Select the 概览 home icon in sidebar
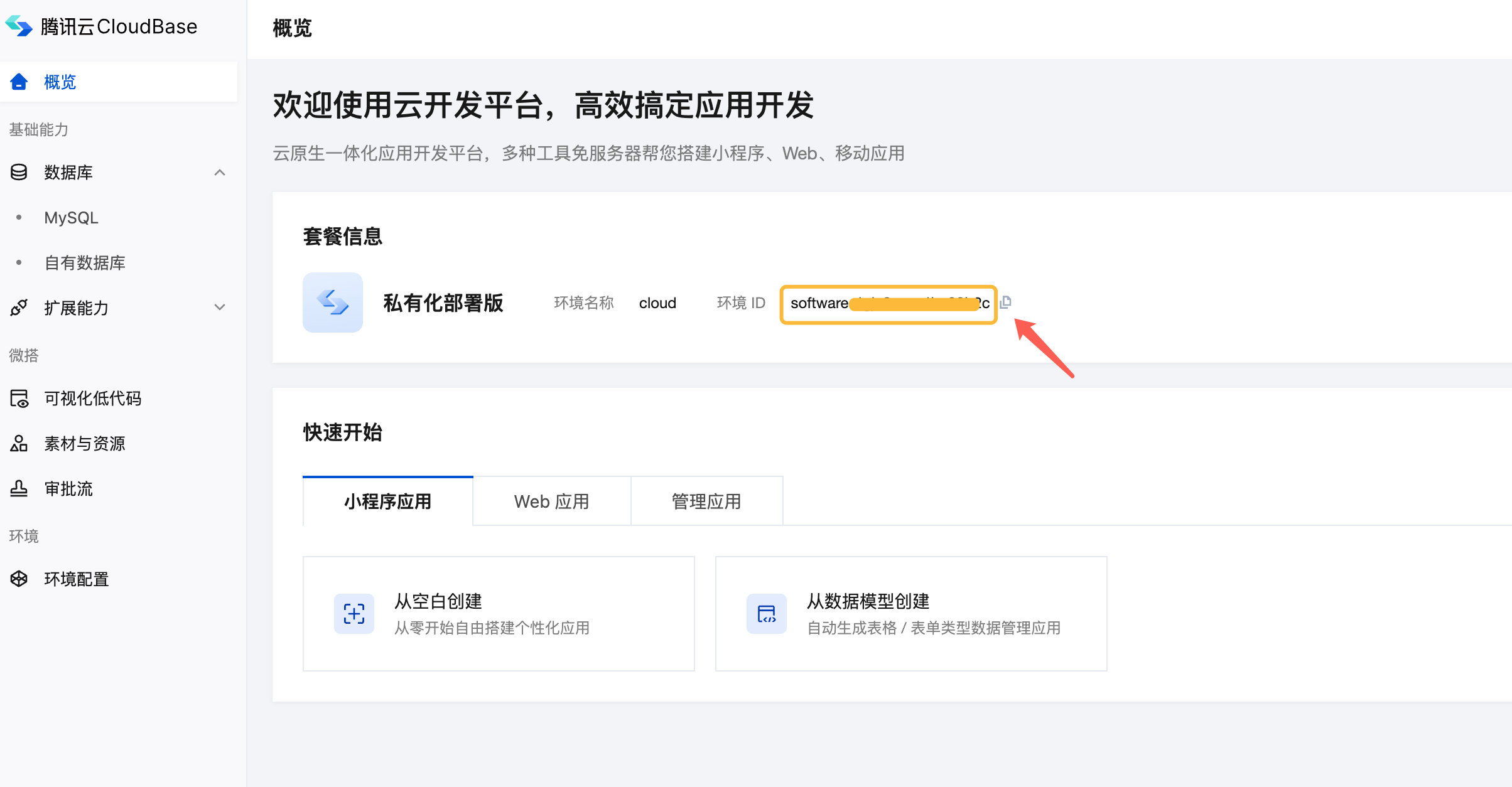Viewport: 1512px width, 787px height. 19,82
